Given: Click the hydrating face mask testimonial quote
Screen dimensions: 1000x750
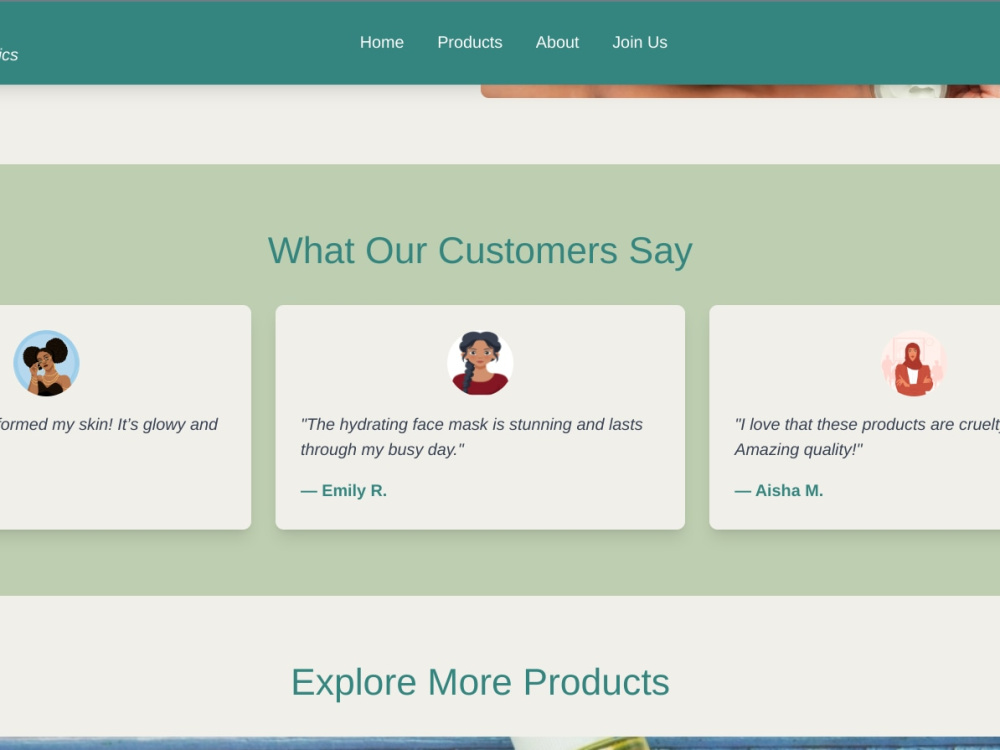Looking at the screenshot, I should click(472, 437).
